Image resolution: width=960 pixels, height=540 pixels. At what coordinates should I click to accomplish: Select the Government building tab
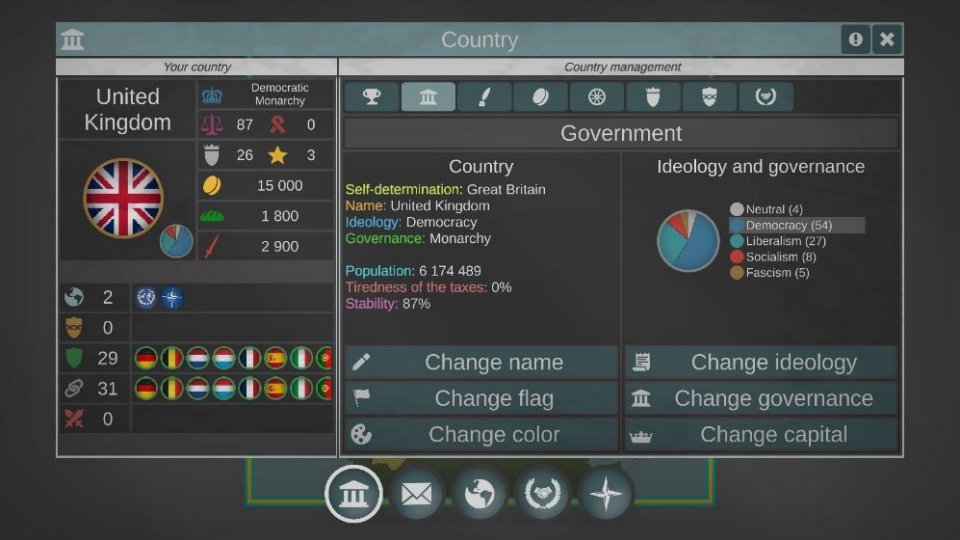(428, 97)
